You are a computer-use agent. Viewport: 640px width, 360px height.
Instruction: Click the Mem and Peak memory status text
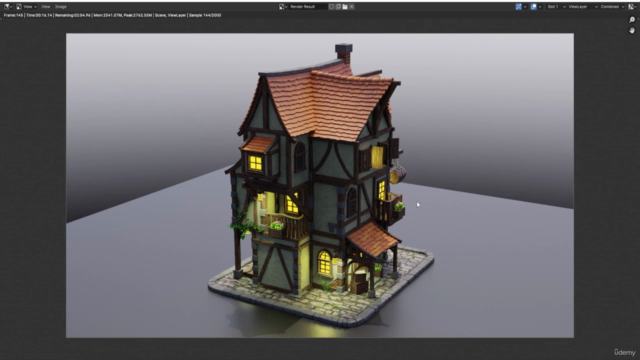click(x=122, y=15)
